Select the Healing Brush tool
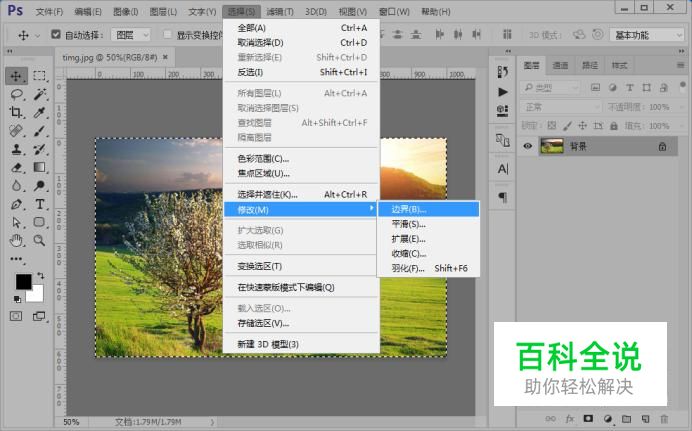This screenshot has width=692, height=431. (x=16, y=131)
